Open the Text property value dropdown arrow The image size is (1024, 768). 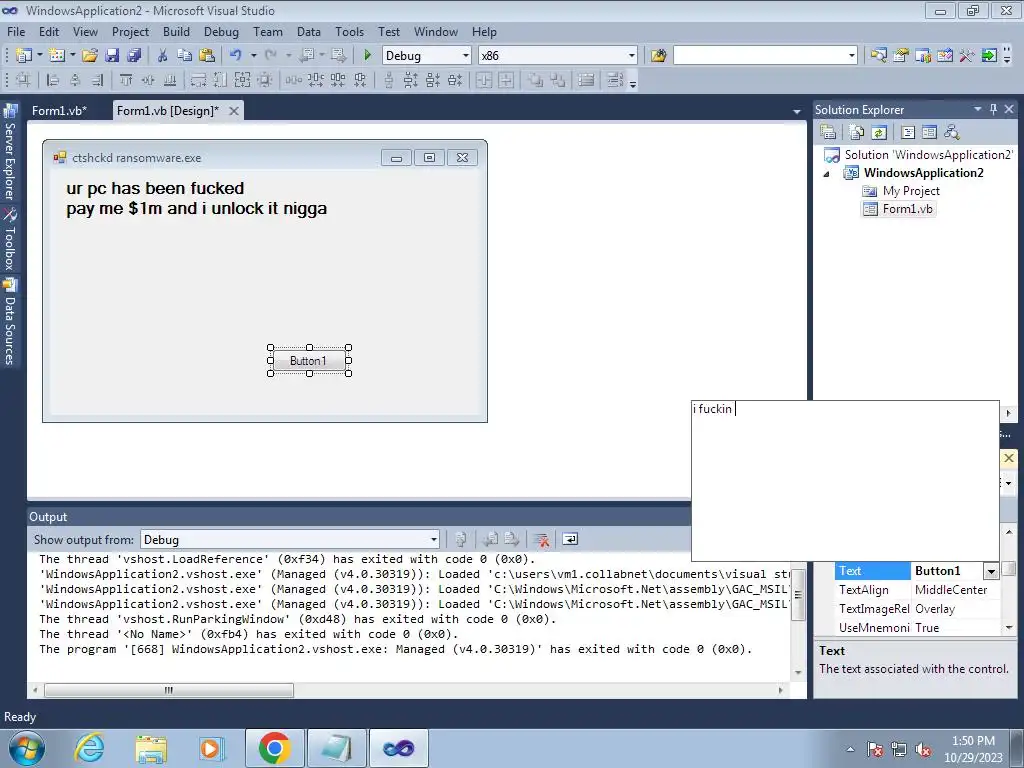pos(991,571)
